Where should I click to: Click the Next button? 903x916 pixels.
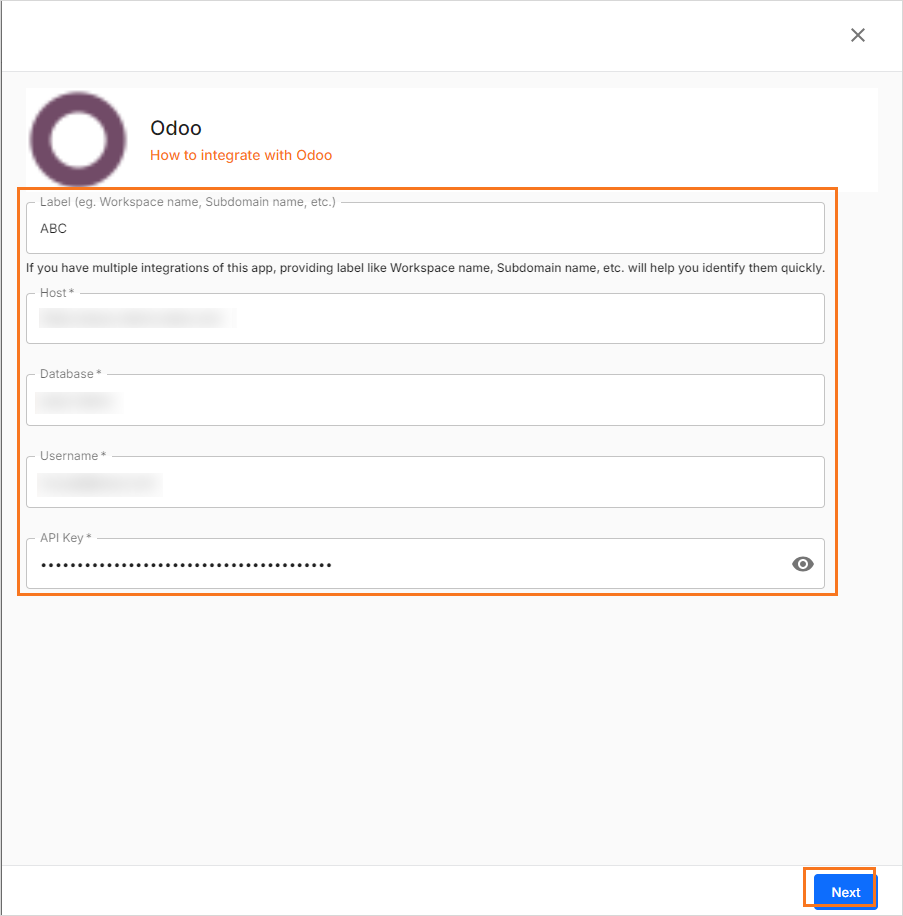coord(845,892)
